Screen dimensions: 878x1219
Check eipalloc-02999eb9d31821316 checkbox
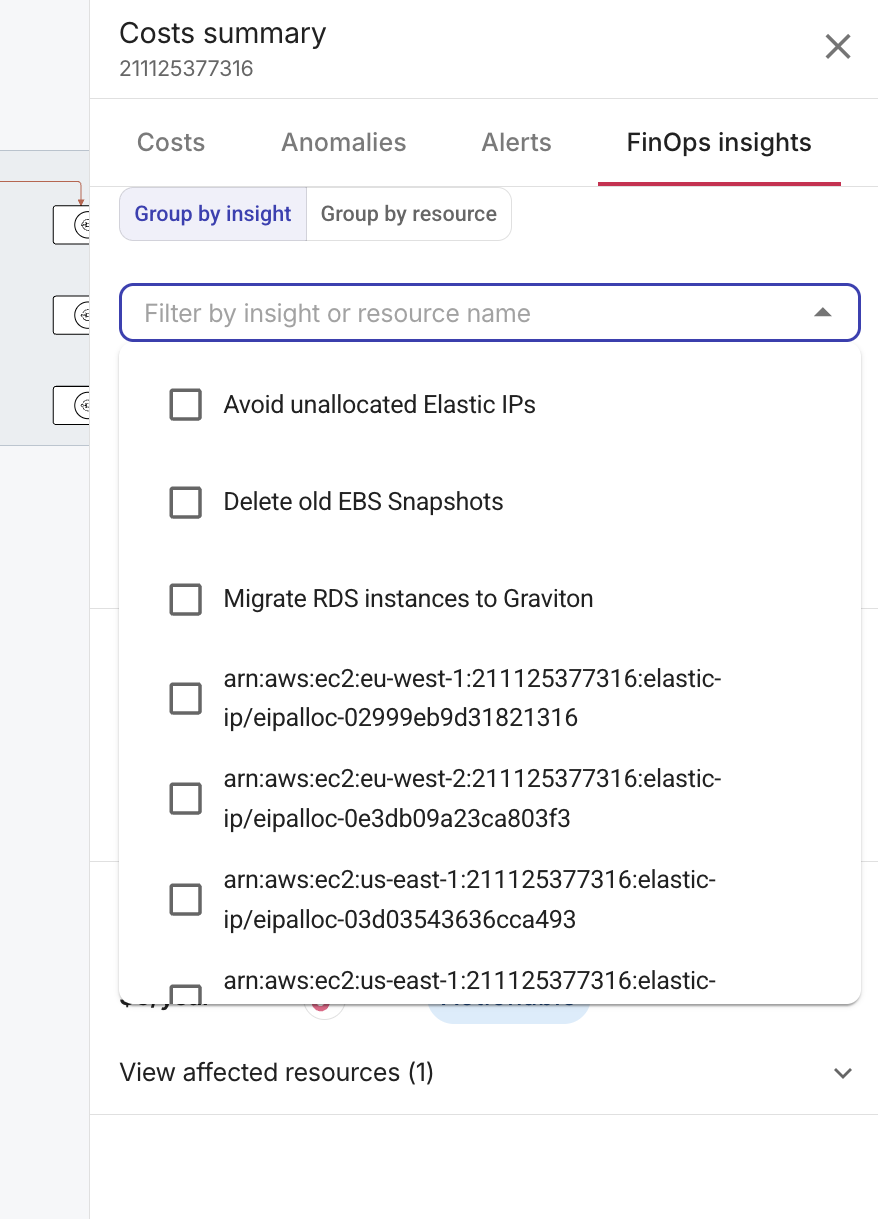(186, 698)
